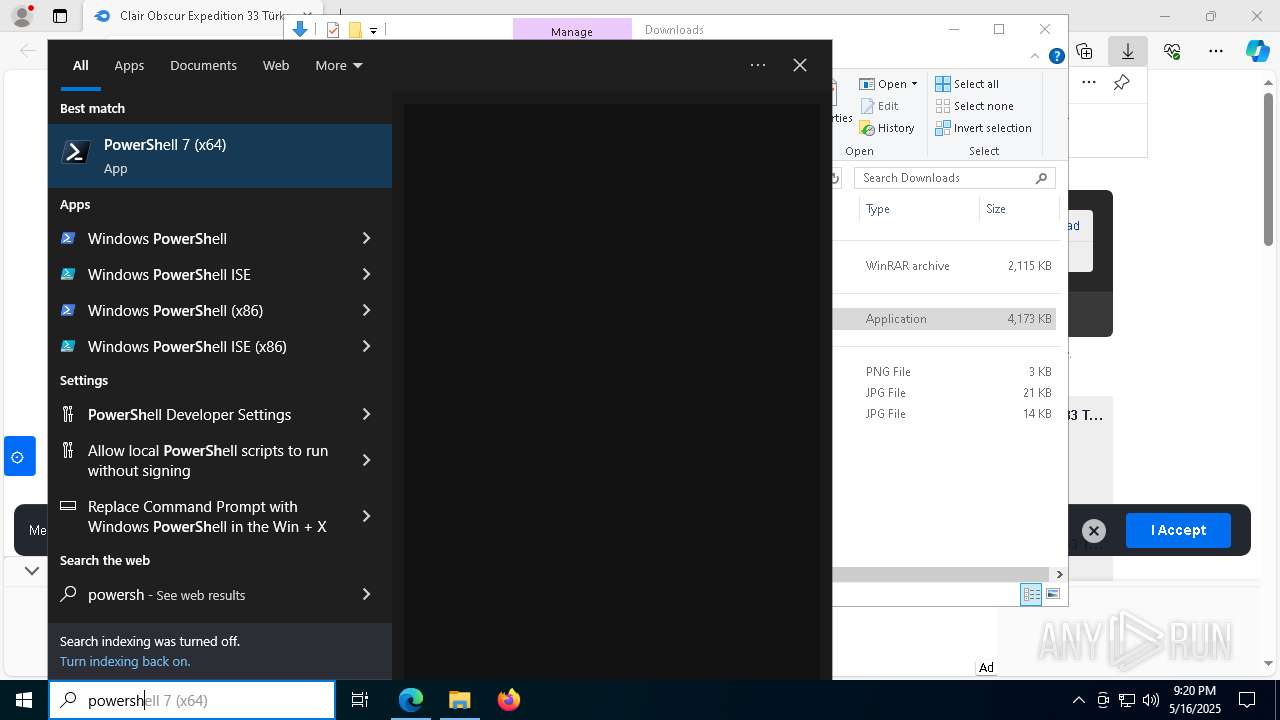Expand options for Windows PowerShell
The width and height of the screenshot is (1280, 720).
coord(366,238)
